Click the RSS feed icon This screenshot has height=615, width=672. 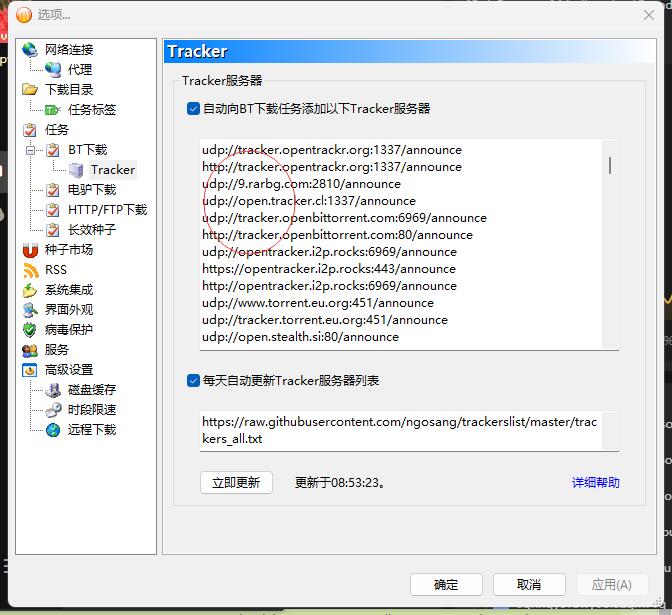tap(29, 269)
